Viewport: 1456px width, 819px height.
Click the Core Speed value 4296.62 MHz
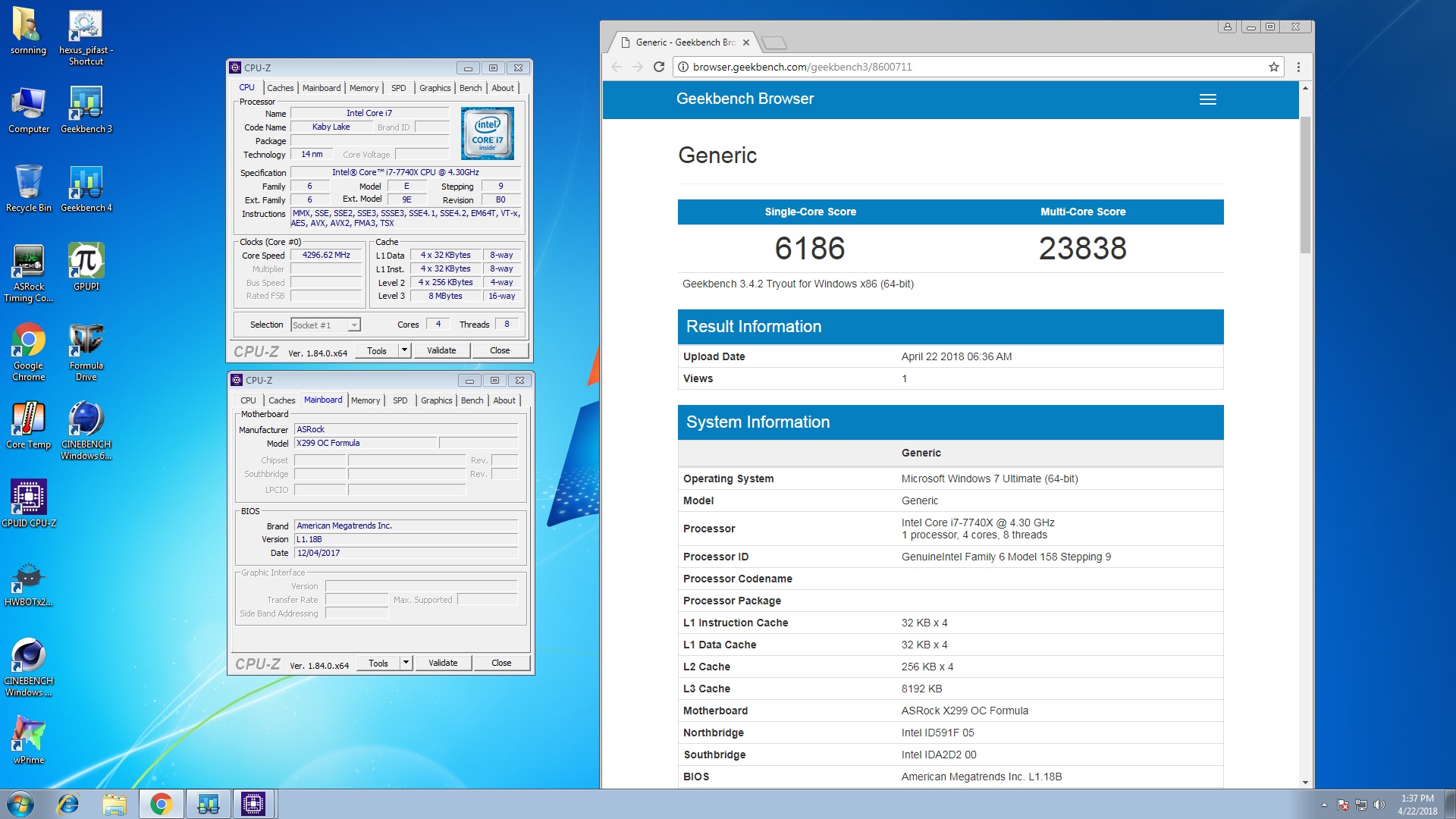coord(326,256)
